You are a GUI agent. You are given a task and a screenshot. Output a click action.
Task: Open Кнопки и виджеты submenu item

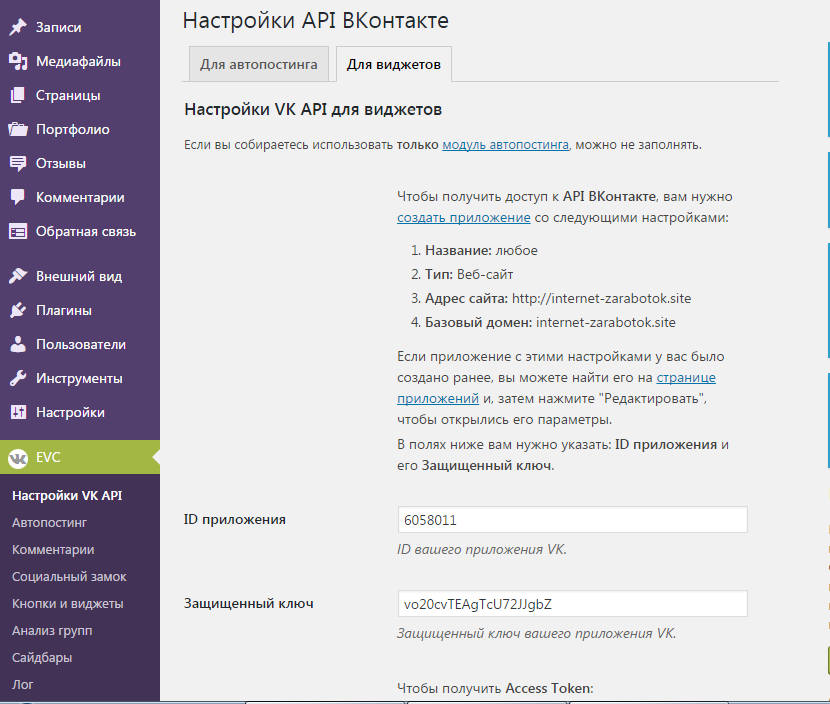tap(67, 603)
